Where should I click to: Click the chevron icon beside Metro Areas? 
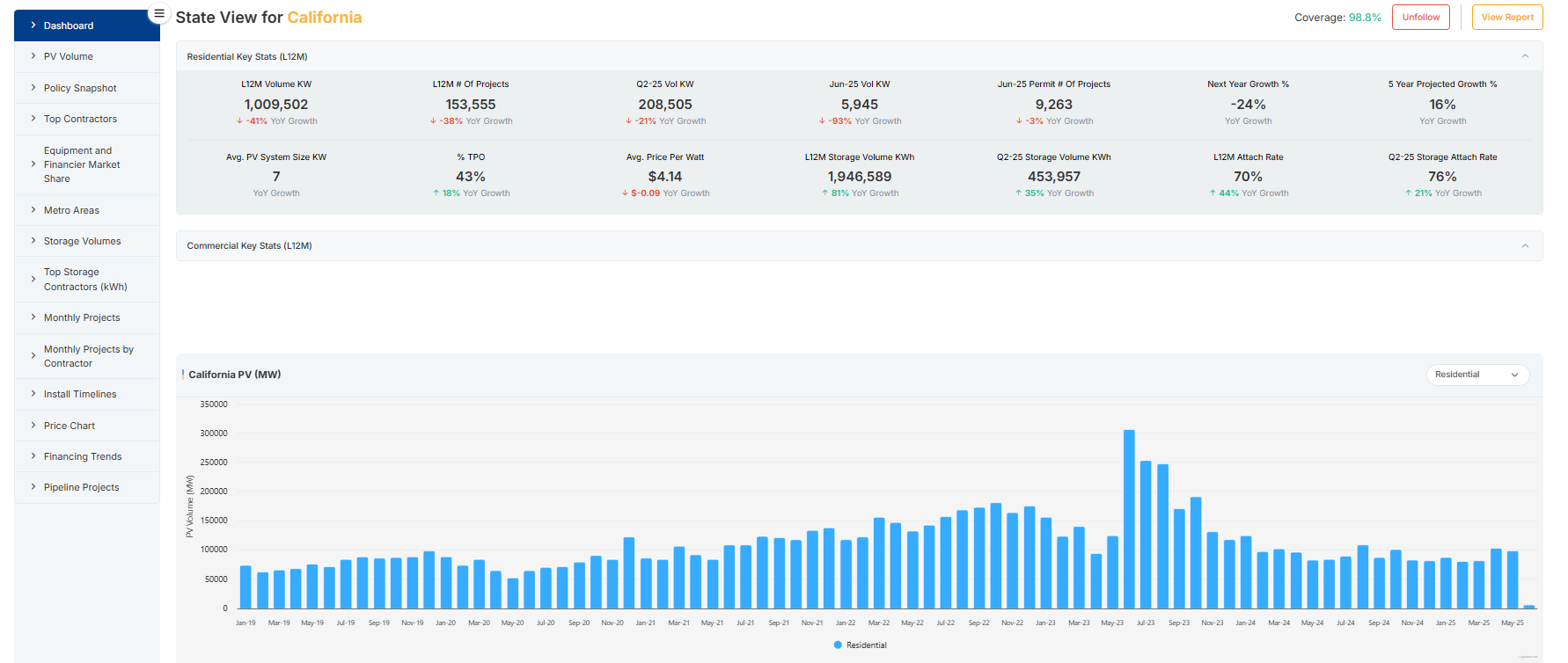[33, 210]
